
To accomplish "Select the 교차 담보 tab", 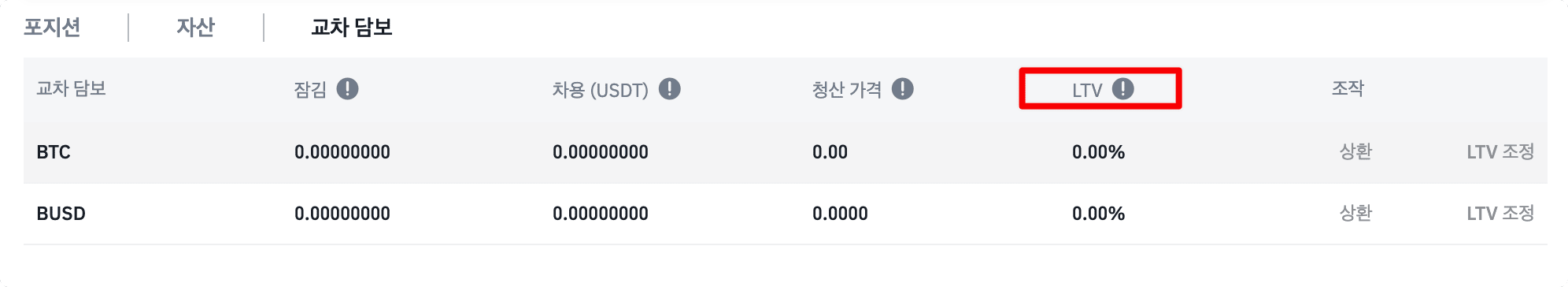I will (351, 28).
